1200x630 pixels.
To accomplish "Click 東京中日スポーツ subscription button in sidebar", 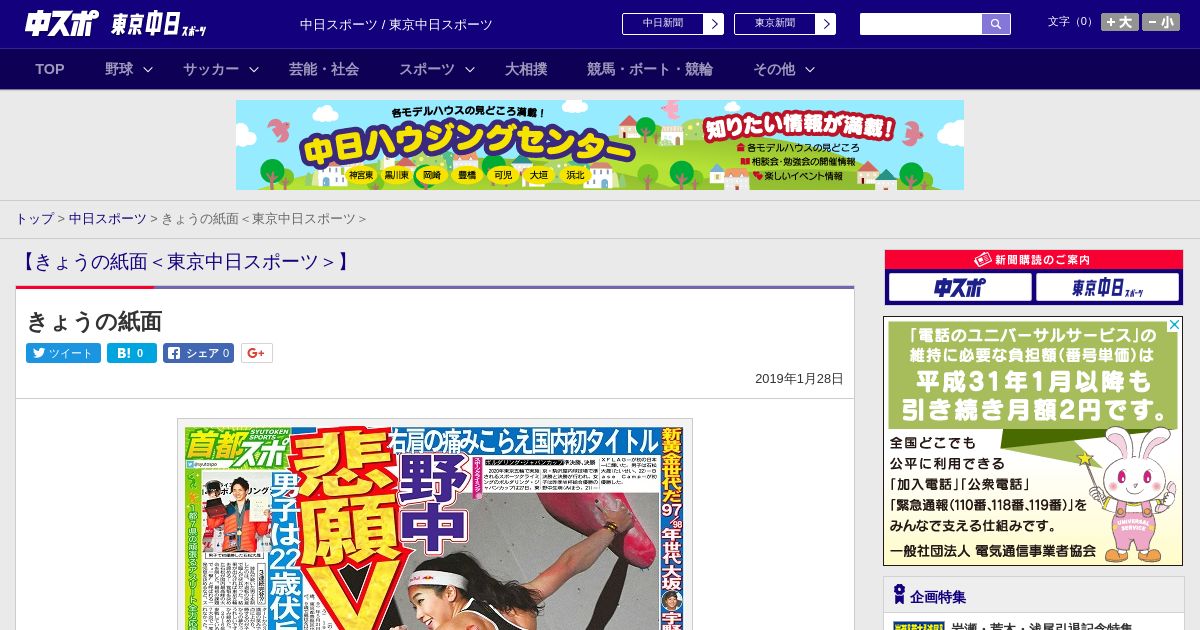I will click(1108, 288).
